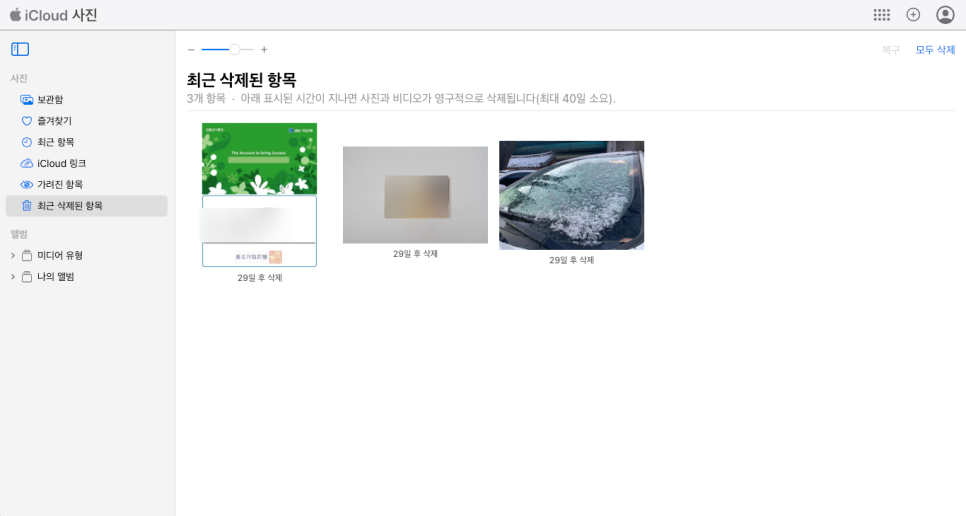
Task: Click the 최근 삭제된 항목 trash icon
Action: tap(26, 206)
